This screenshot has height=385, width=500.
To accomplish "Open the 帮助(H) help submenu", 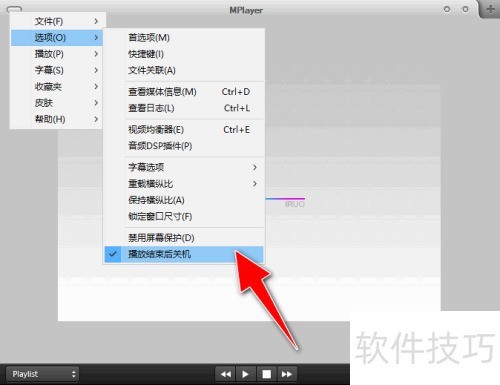I will click(57, 119).
